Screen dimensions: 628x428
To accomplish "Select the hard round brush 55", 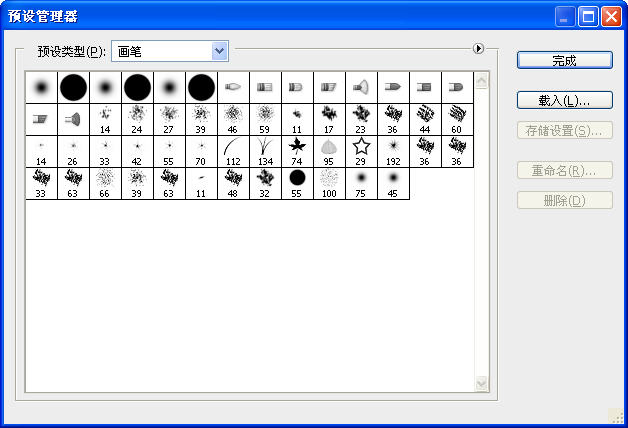I will [297, 181].
